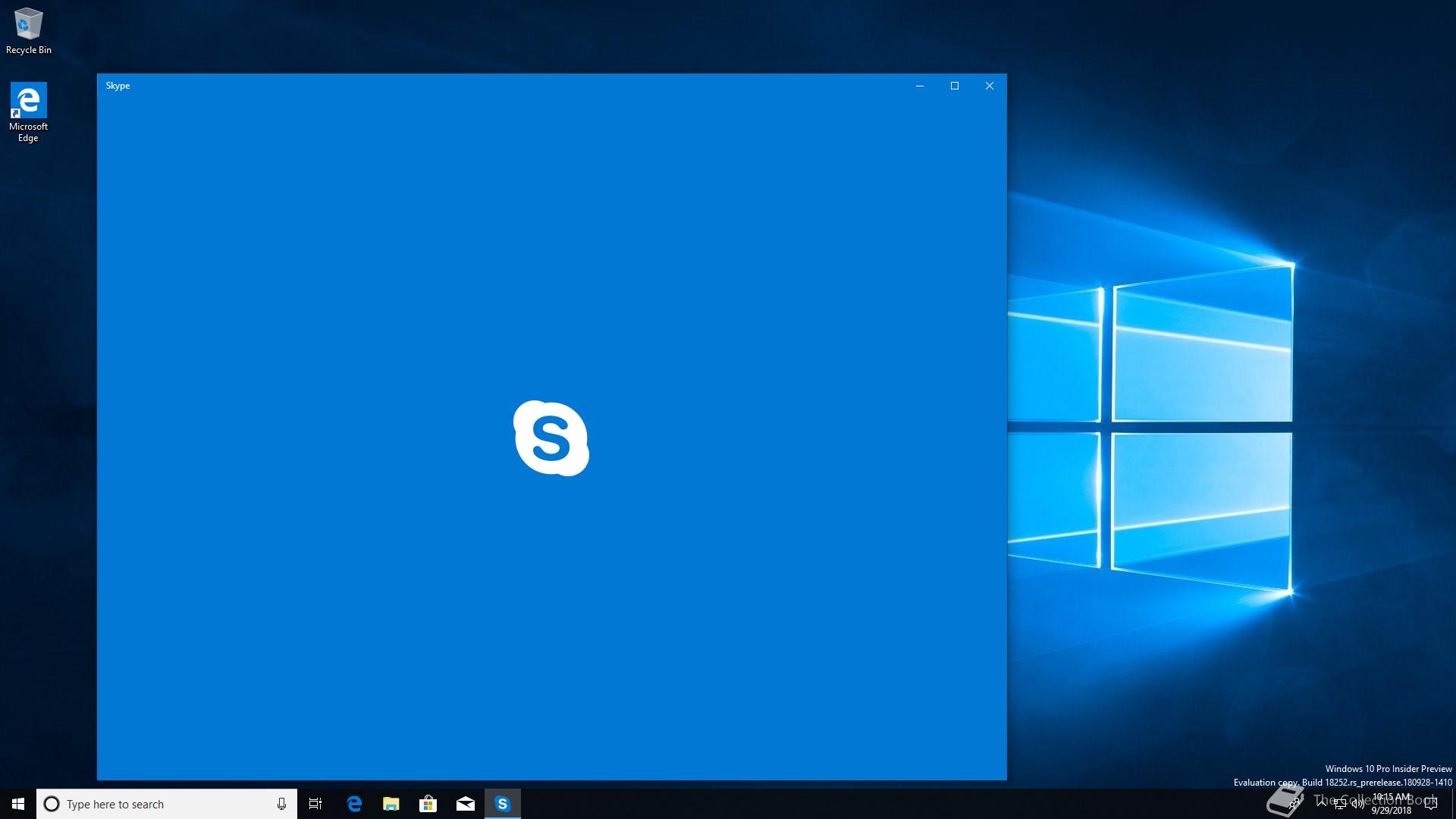Maximize the Skype window
The width and height of the screenshot is (1456, 819).
955,86
